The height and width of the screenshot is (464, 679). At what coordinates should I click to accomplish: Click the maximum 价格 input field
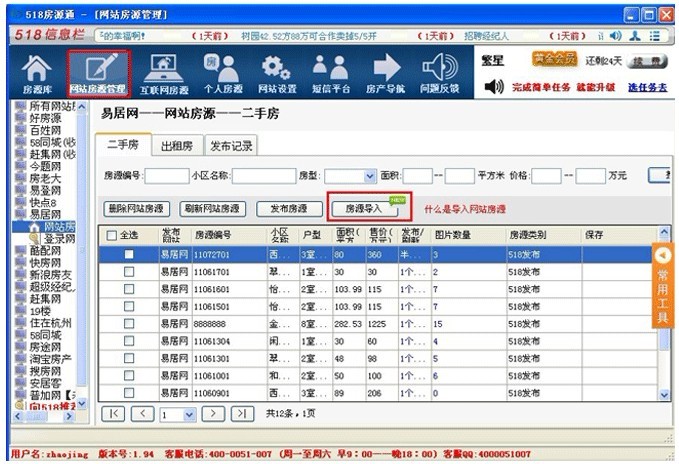pyautogui.click(x=590, y=176)
